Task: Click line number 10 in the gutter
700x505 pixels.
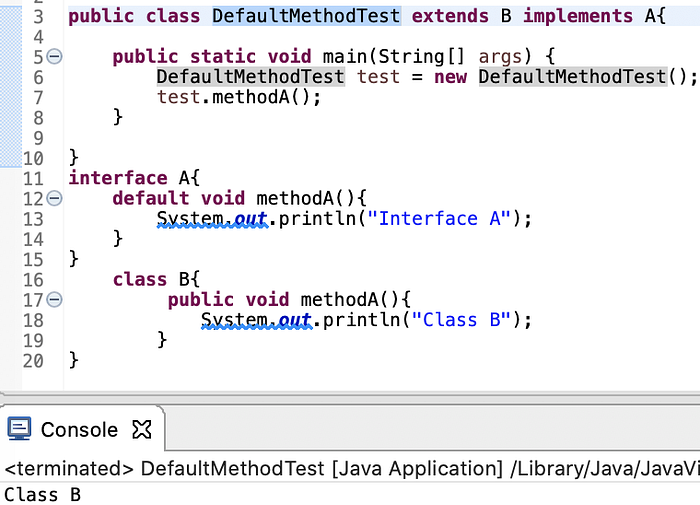Action: [33, 159]
